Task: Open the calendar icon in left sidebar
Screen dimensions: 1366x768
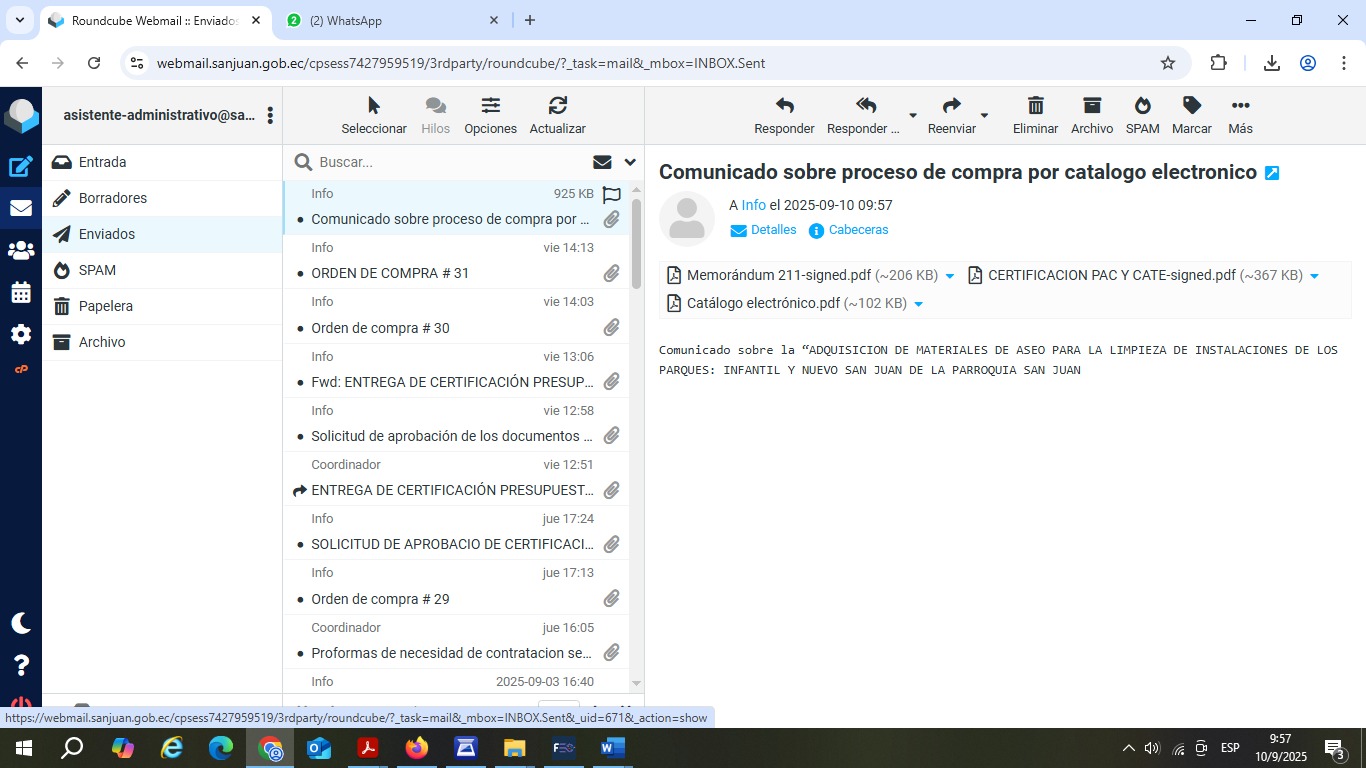Action: pos(21,293)
